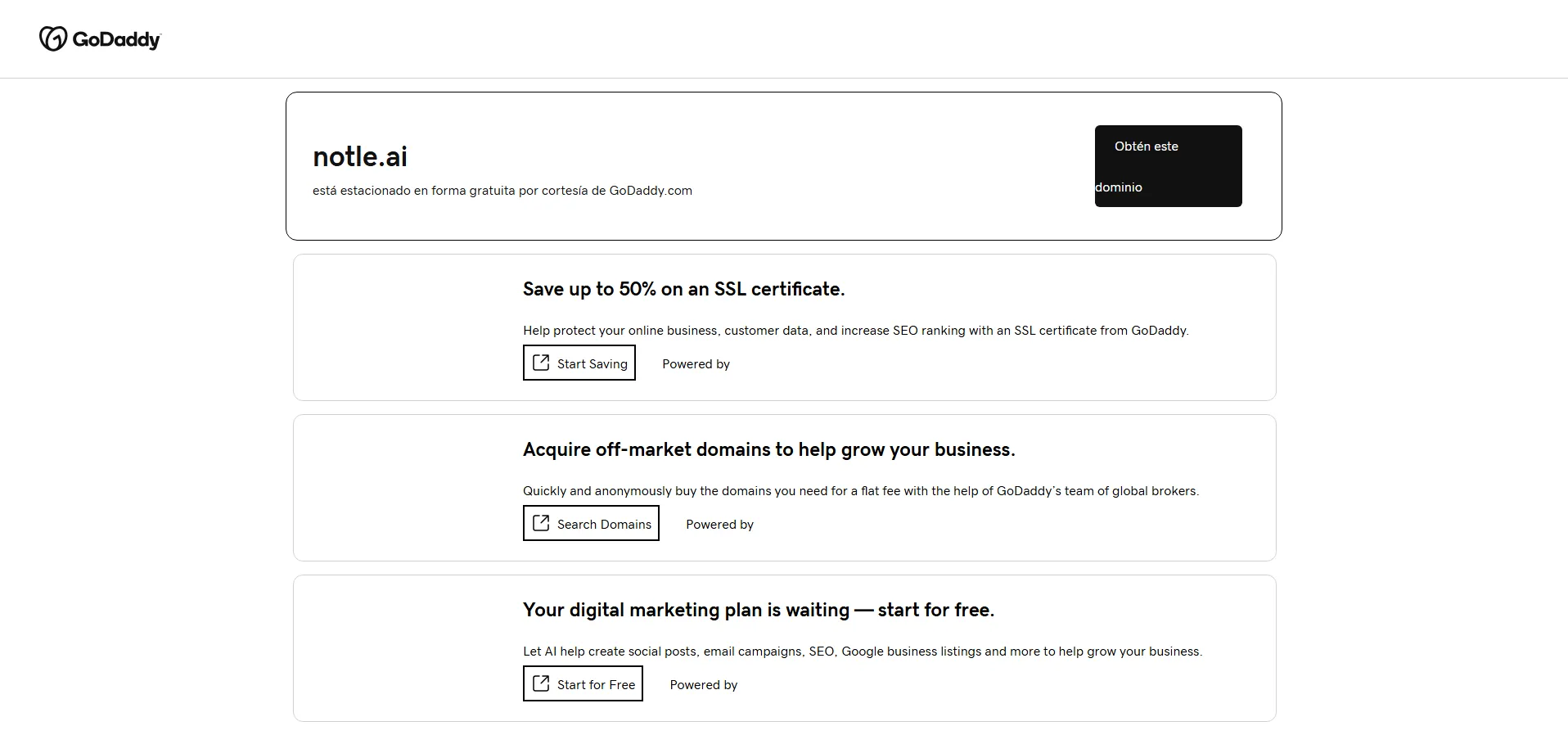
Task: Click the 'Start for Free' button label
Action: pos(596,685)
